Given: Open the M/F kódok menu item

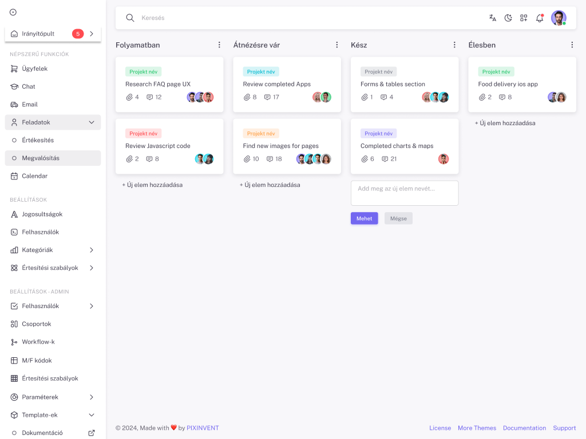Looking at the screenshot, I should tap(53, 361).
